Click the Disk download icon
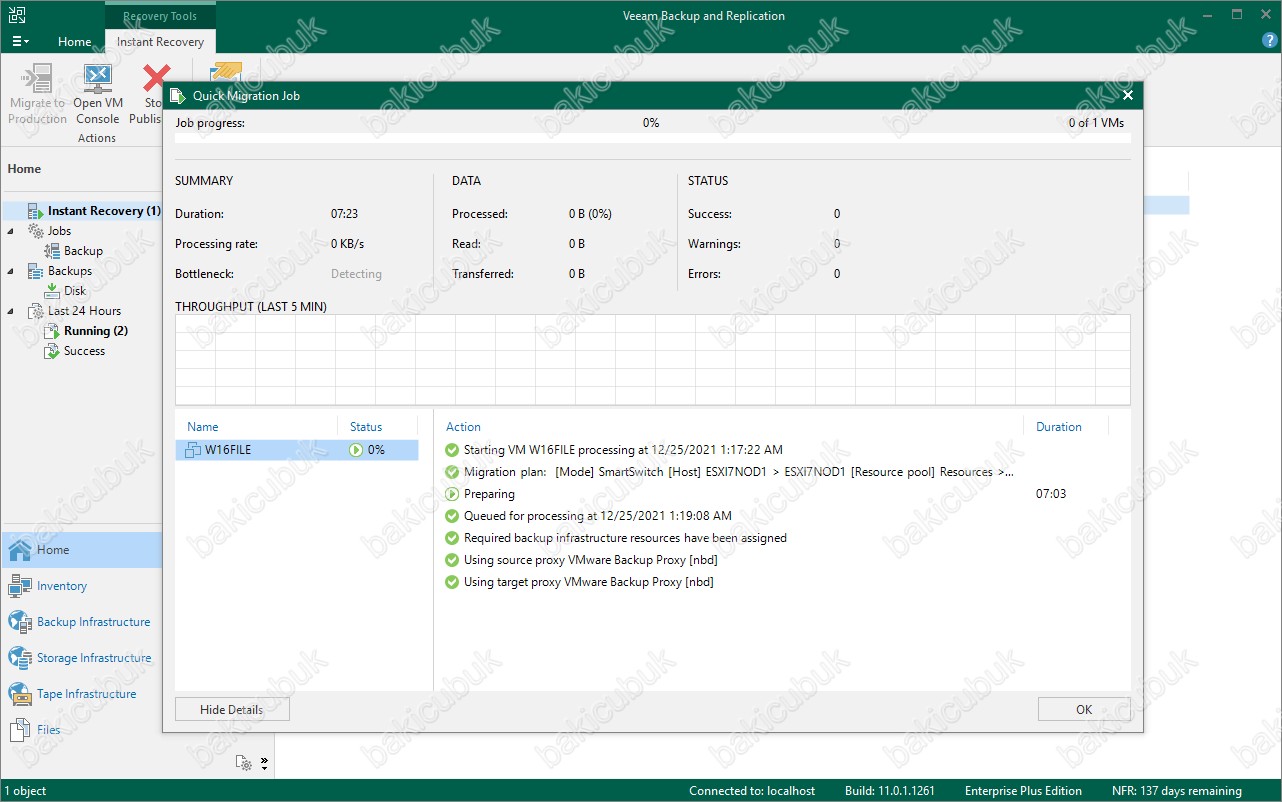The height and width of the screenshot is (802, 1282). coord(52,291)
